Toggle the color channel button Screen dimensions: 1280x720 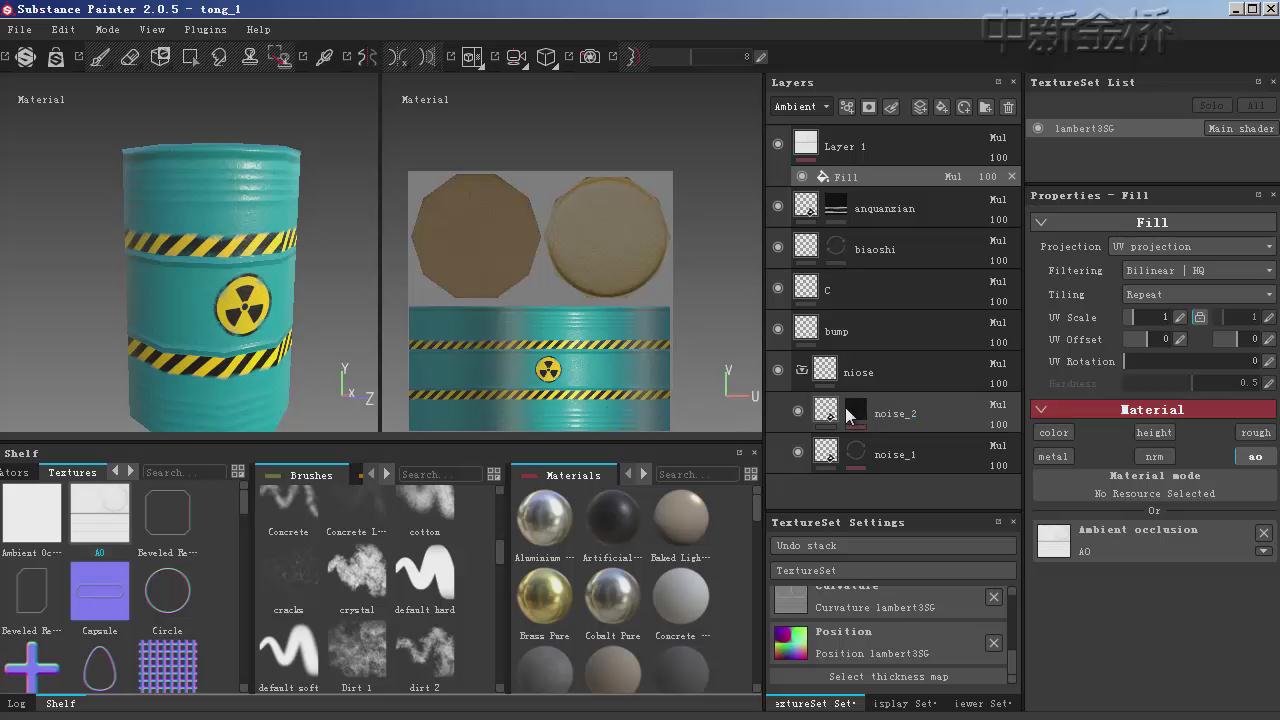(1054, 433)
